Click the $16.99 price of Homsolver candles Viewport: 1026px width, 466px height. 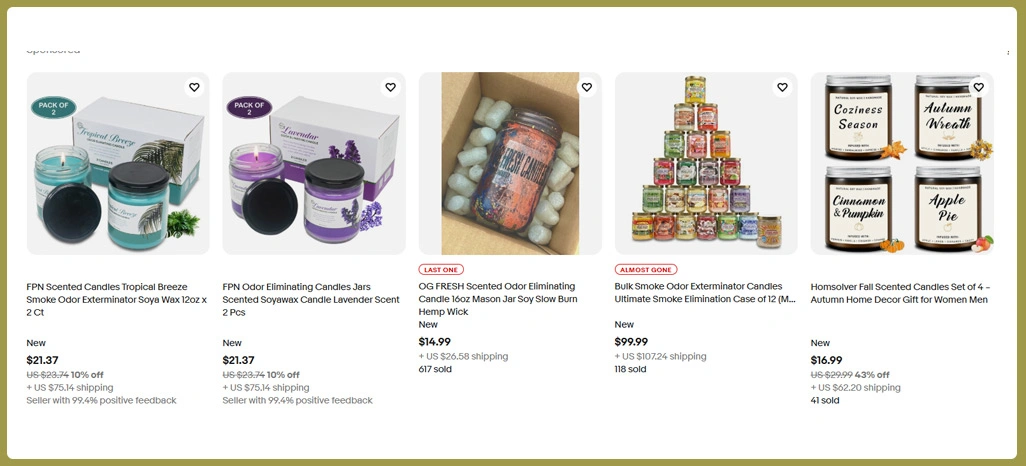tap(826, 360)
